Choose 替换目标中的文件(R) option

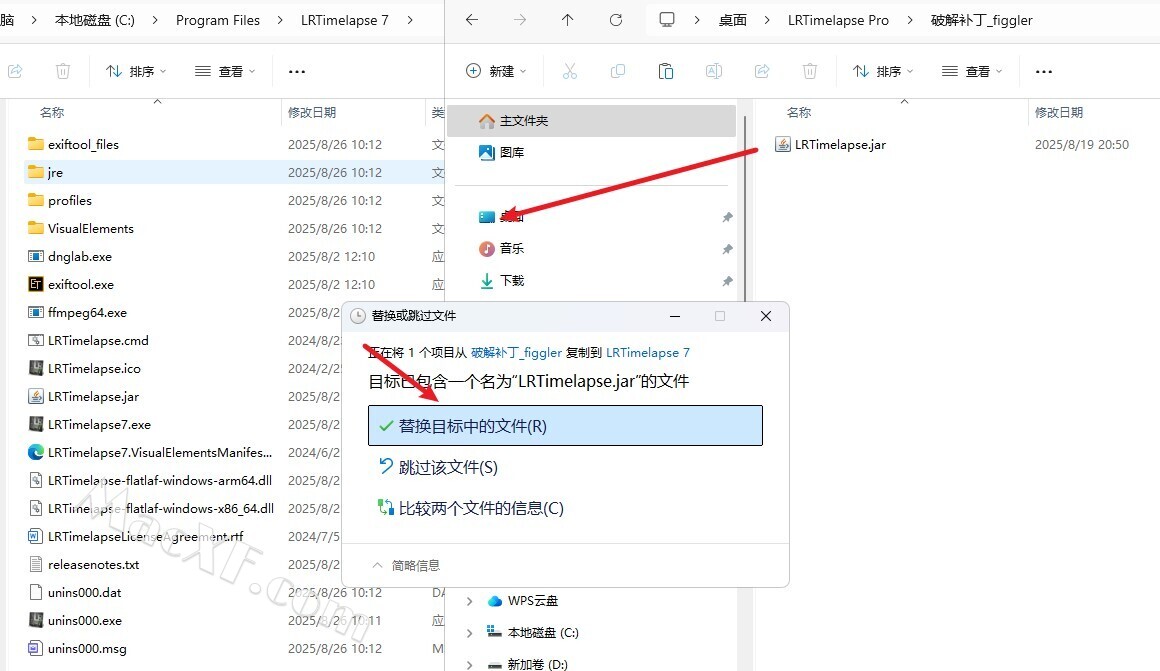pyautogui.click(x=565, y=426)
